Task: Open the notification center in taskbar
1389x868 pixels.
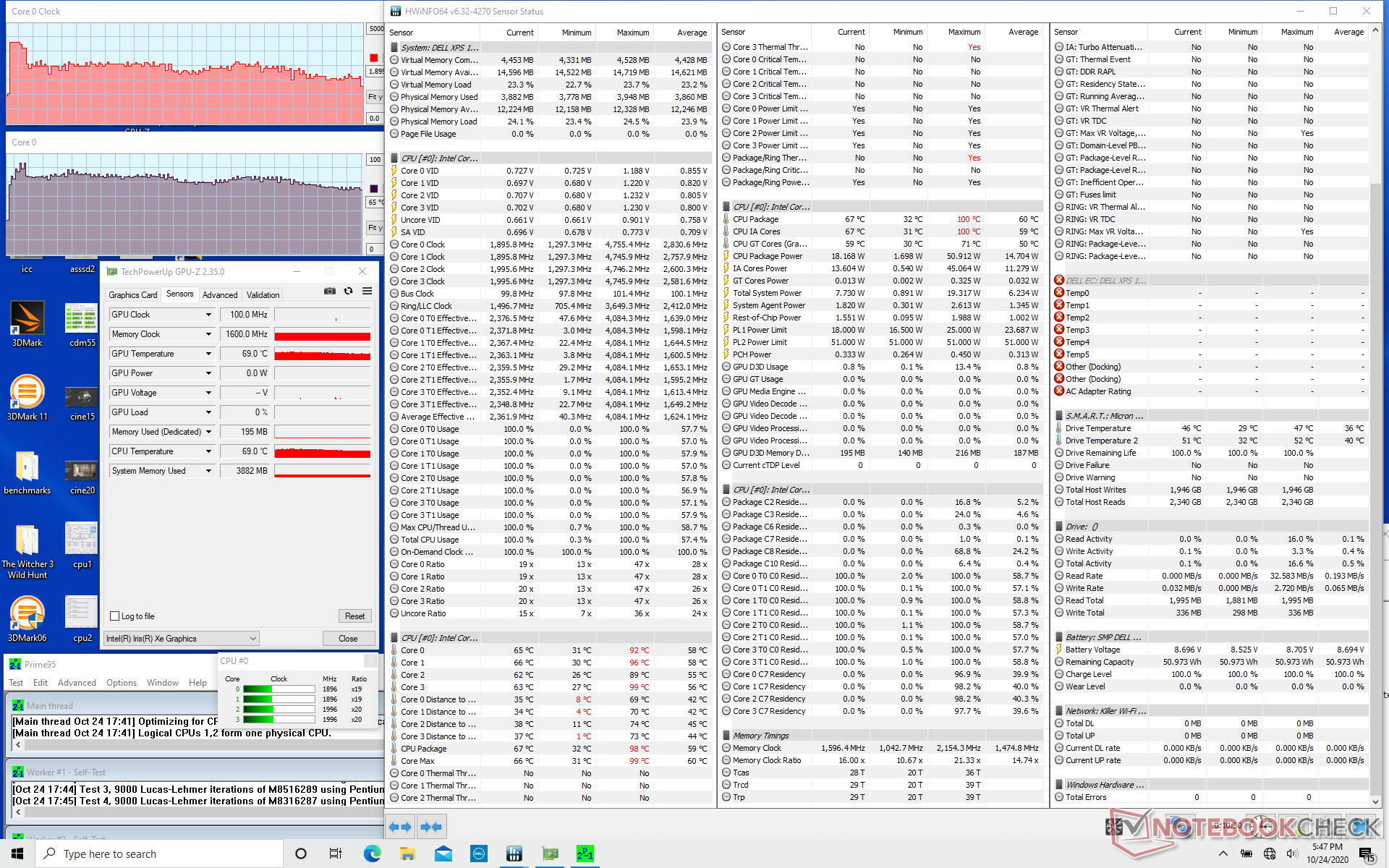Action: (1368, 854)
